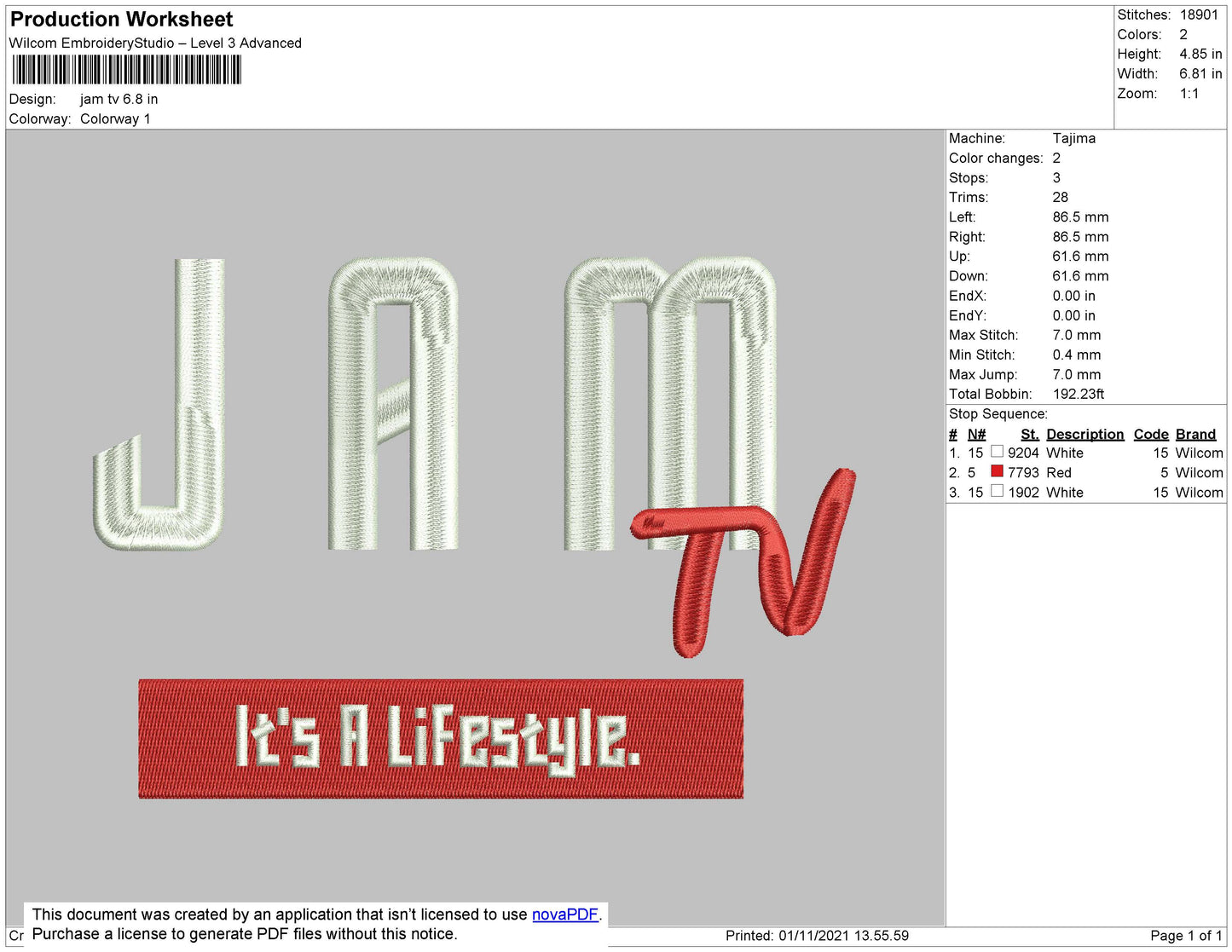Select Trims value 28
1232x952 pixels.
point(1060,198)
